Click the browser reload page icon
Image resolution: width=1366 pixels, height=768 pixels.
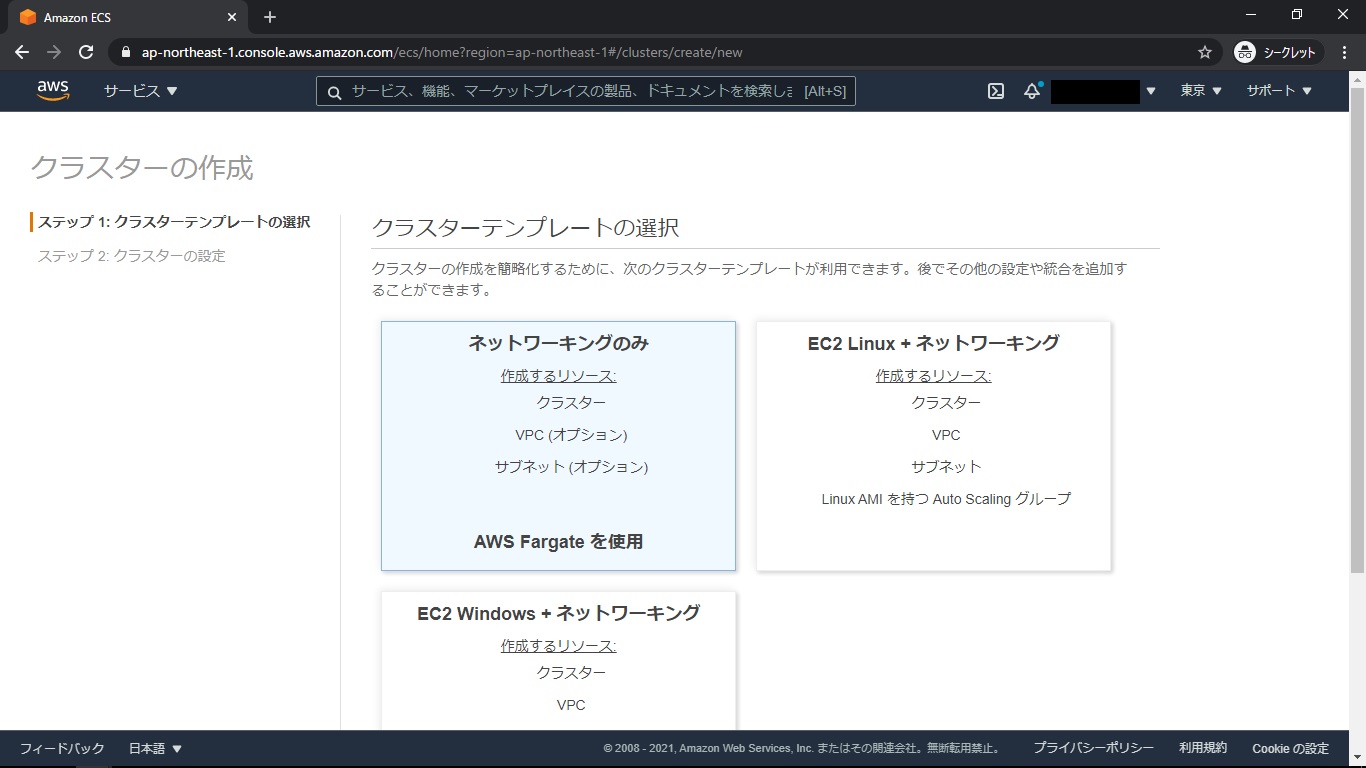(x=86, y=52)
